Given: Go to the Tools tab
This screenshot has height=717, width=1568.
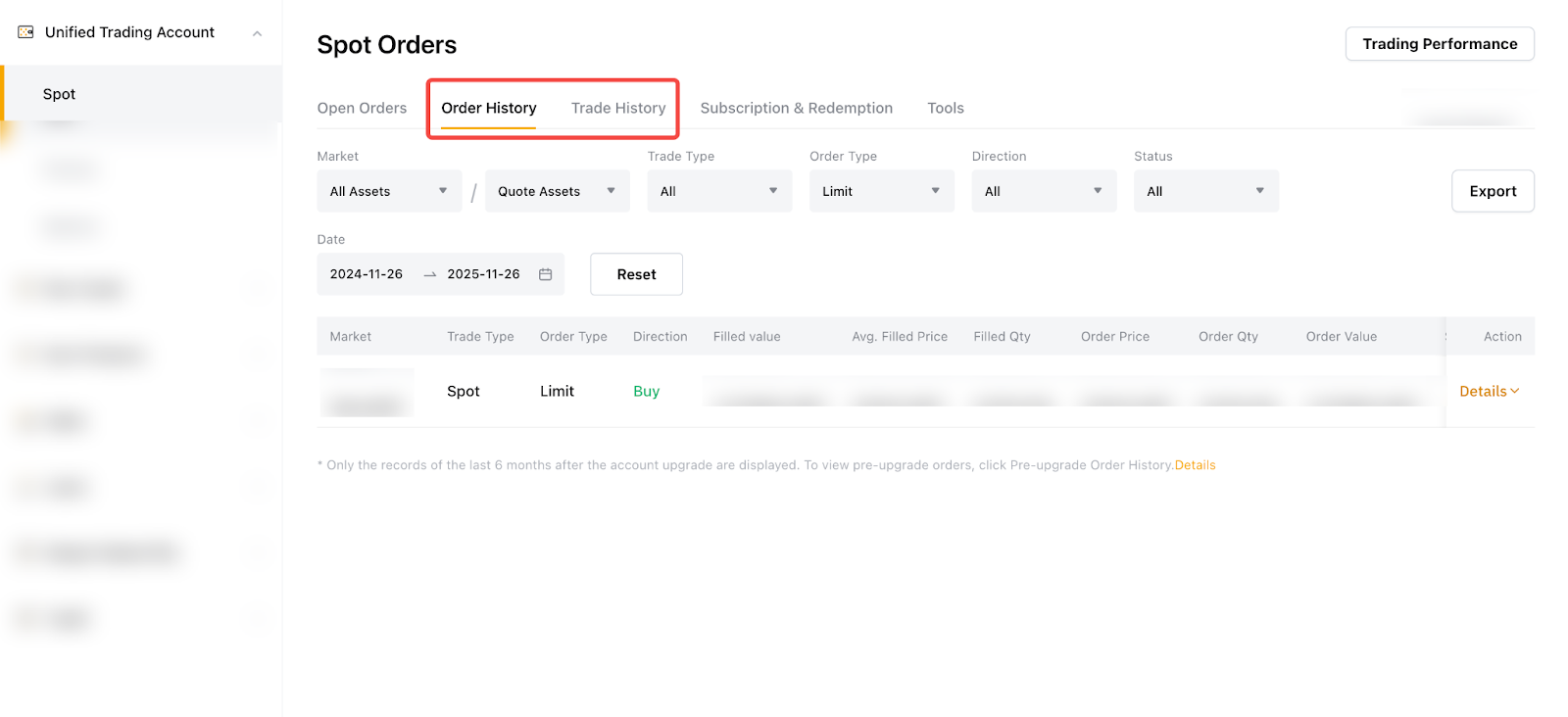Looking at the screenshot, I should [x=946, y=108].
